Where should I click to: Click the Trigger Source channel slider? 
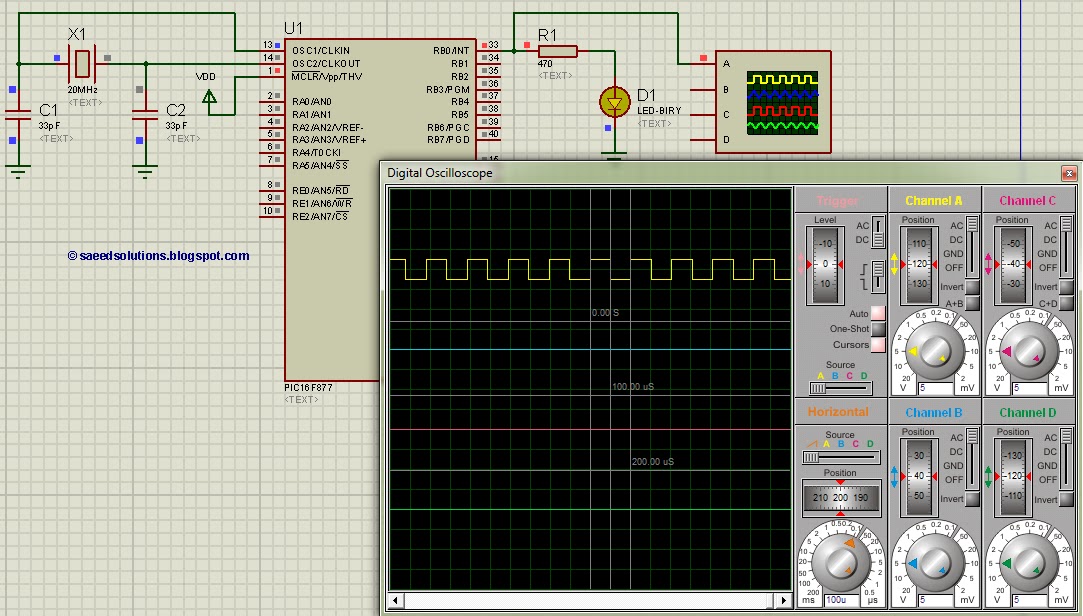[x=841, y=389]
